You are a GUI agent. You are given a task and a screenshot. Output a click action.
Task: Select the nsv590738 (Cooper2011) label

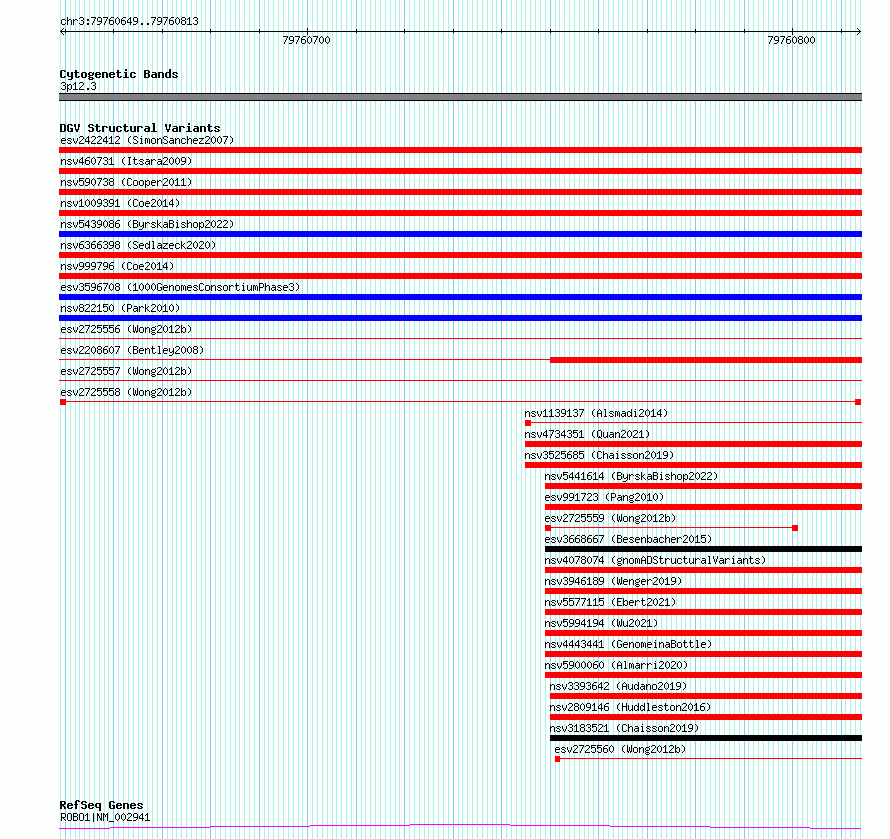(126, 182)
